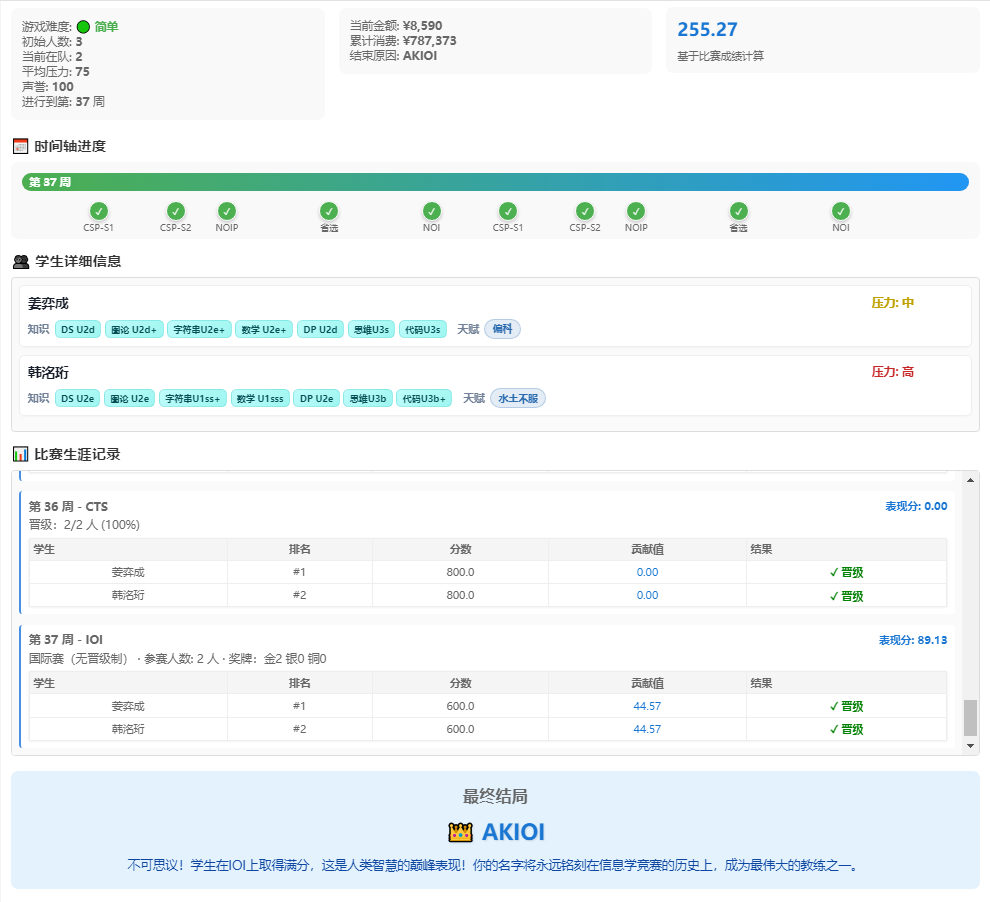Screen dimensions: 990x902
Task: Click the 第 37 周 progress bar
Action: (x=495, y=182)
